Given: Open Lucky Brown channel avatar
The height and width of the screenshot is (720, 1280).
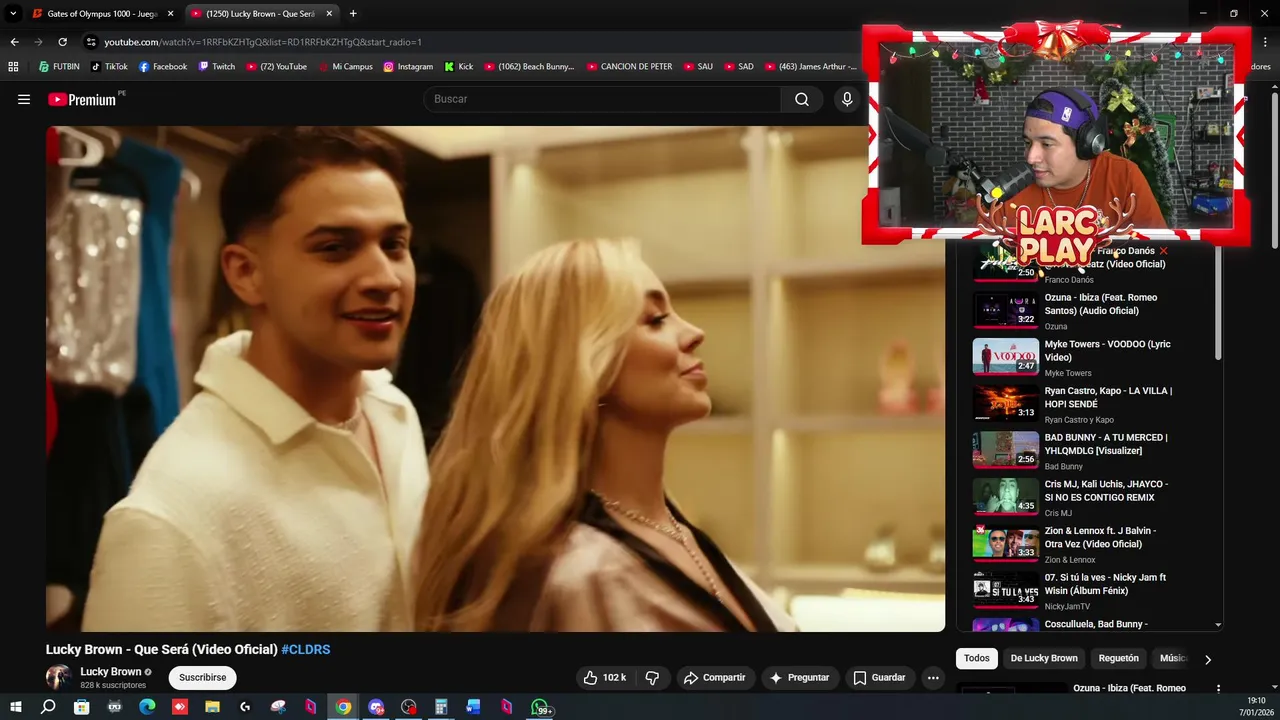Looking at the screenshot, I should point(58,678).
